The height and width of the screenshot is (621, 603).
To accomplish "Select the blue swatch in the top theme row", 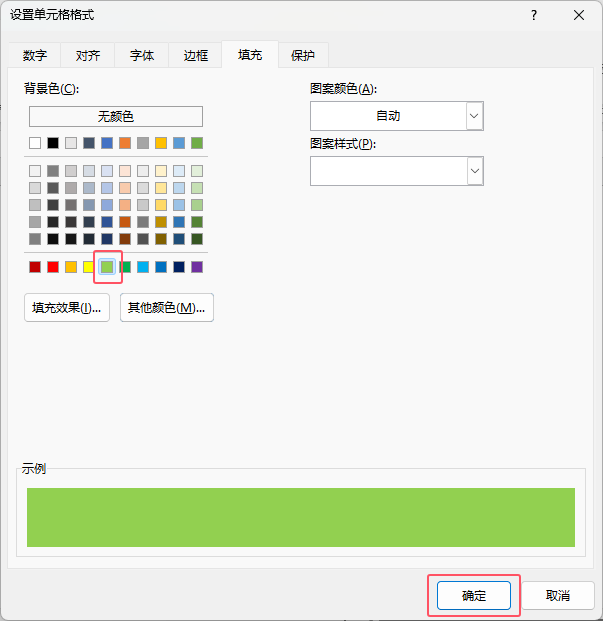I will 107,143.
